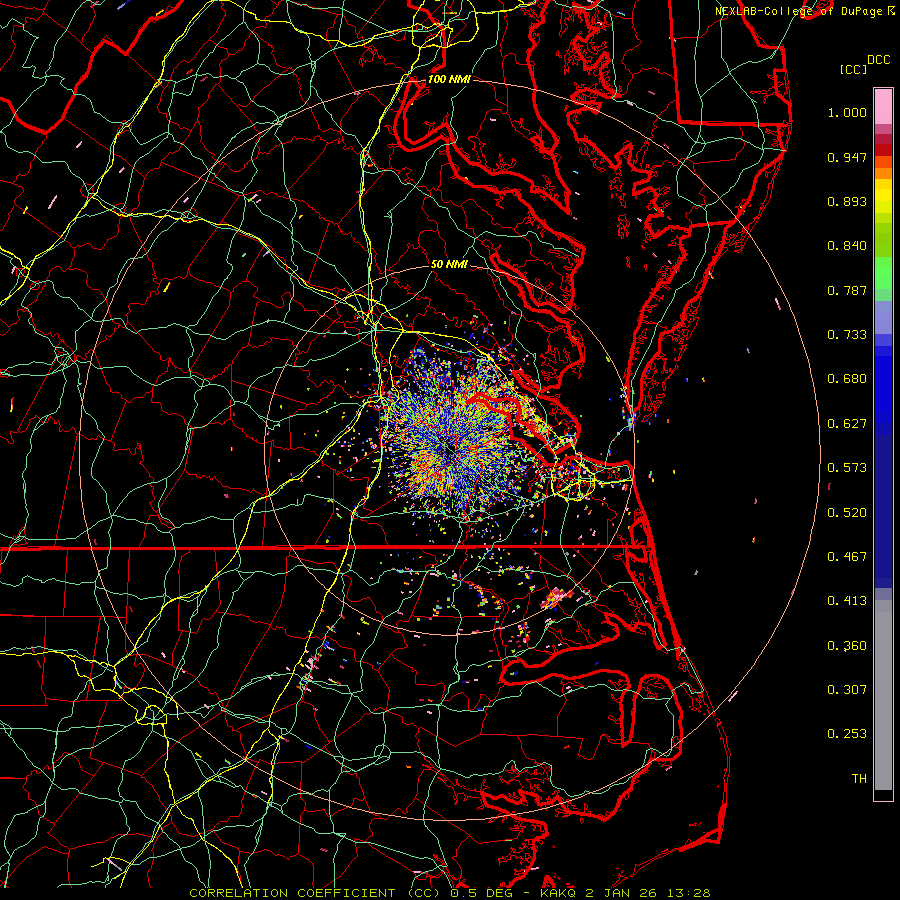
Task: Click the DCC label above the color scale
Action: click(x=879, y=60)
